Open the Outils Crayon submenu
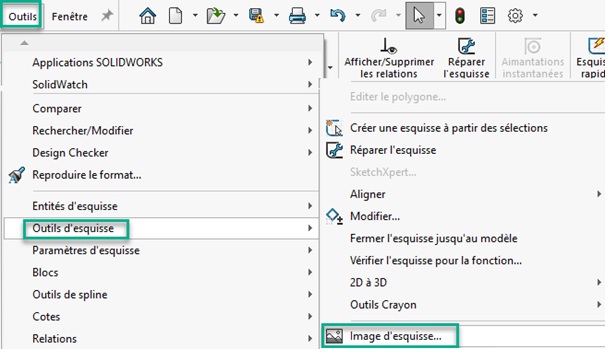The image size is (616, 360). [464, 305]
